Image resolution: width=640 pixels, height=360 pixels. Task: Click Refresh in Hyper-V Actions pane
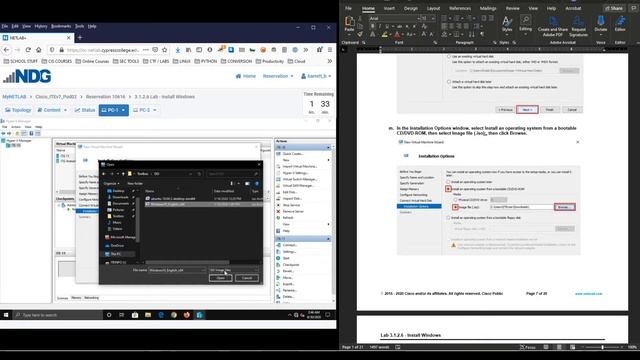[x=289, y=218]
